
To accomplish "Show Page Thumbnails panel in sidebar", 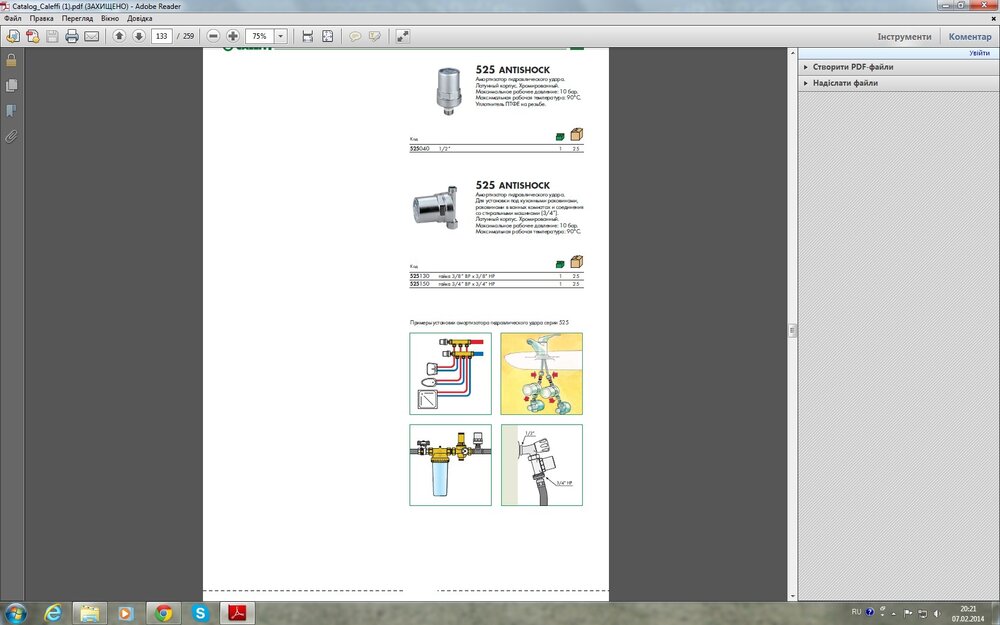I will point(12,85).
